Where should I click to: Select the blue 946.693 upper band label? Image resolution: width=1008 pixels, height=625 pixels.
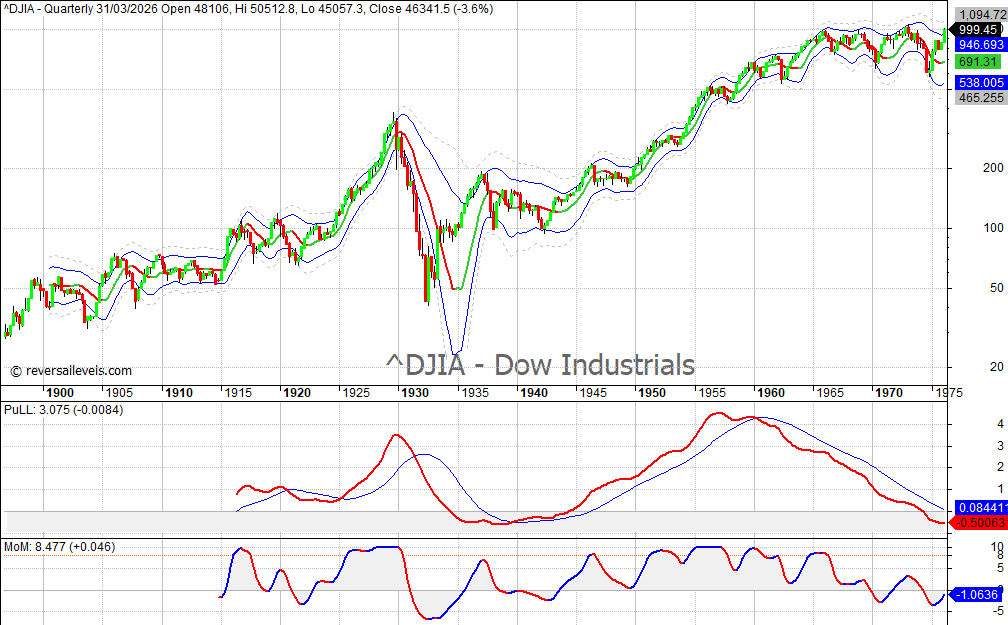(980, 46)
